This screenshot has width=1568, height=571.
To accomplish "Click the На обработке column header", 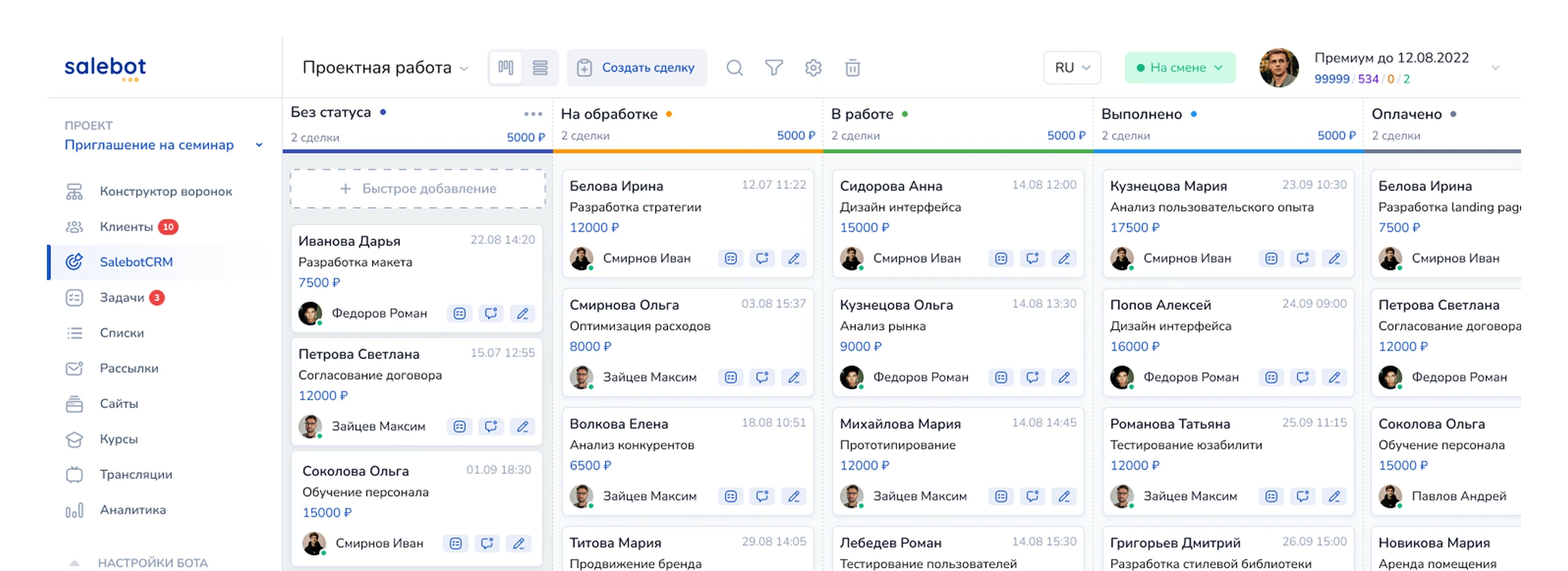I will coord(609,115).
